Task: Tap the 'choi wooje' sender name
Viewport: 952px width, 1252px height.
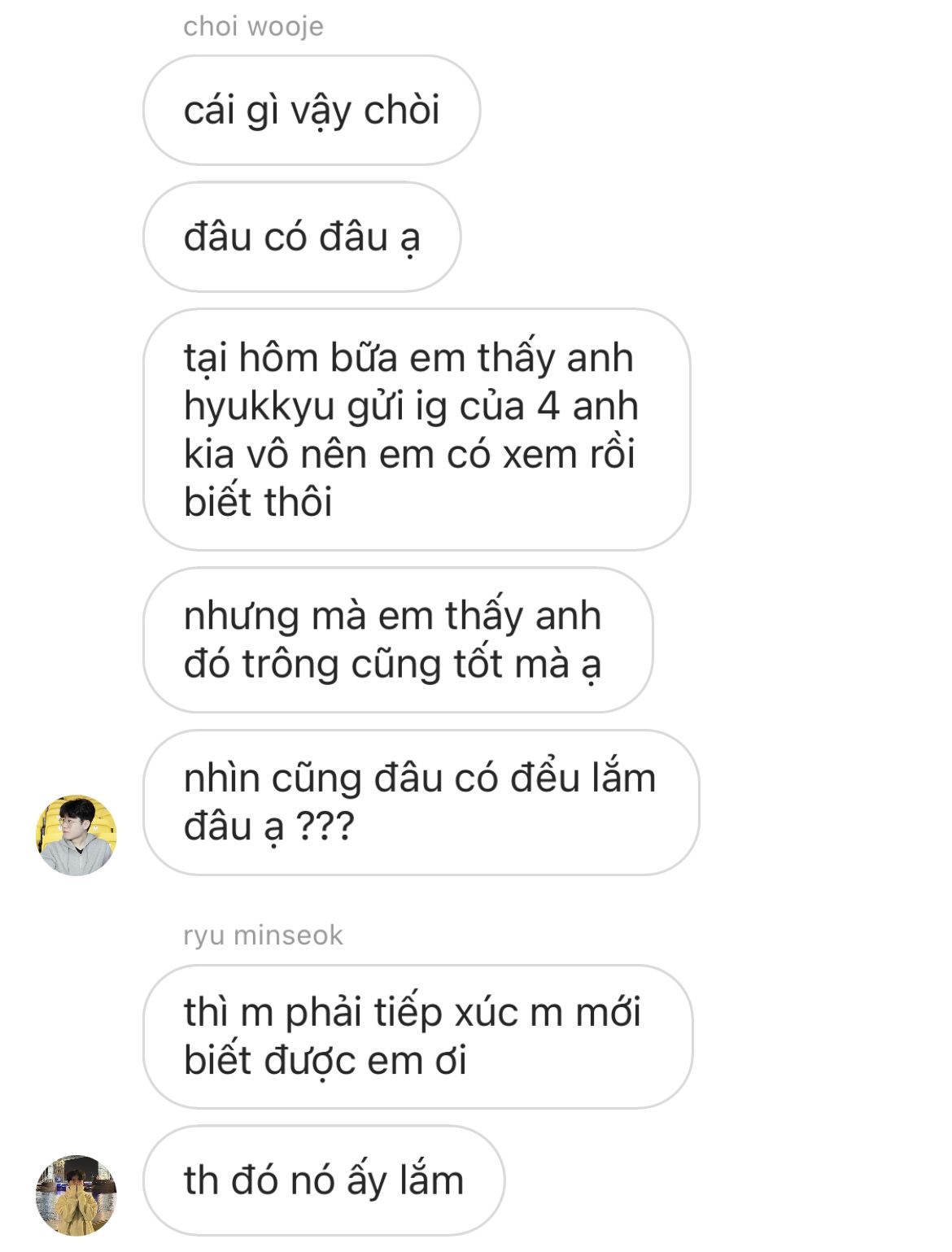Action: [253, 27]
